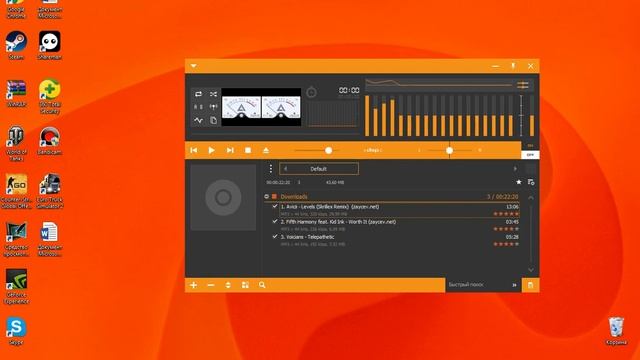Stop playback with the Stop button
This screenshot has height=360, width=640.
[248, 150]
